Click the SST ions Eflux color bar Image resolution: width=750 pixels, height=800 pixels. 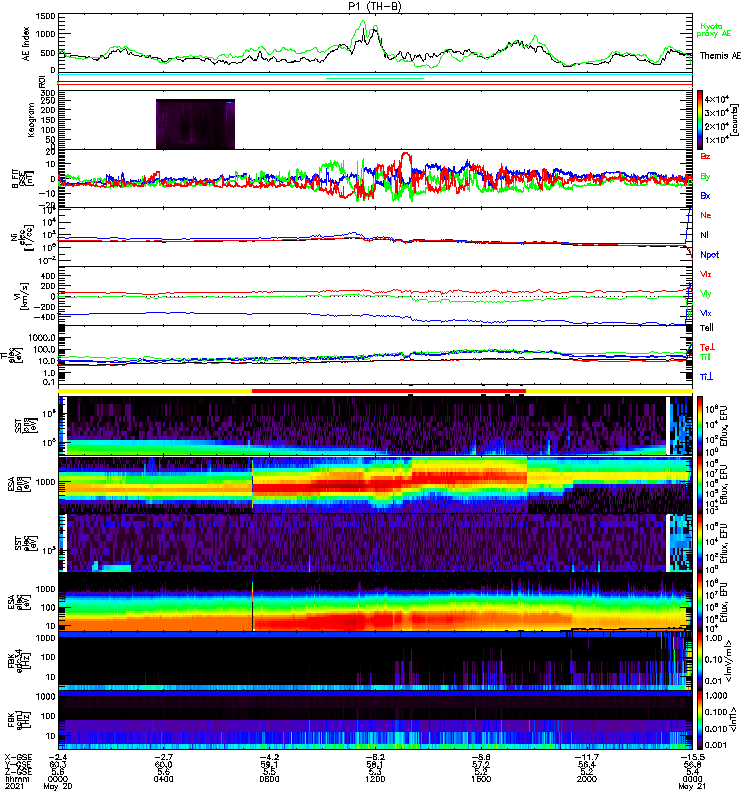point(700,426)
